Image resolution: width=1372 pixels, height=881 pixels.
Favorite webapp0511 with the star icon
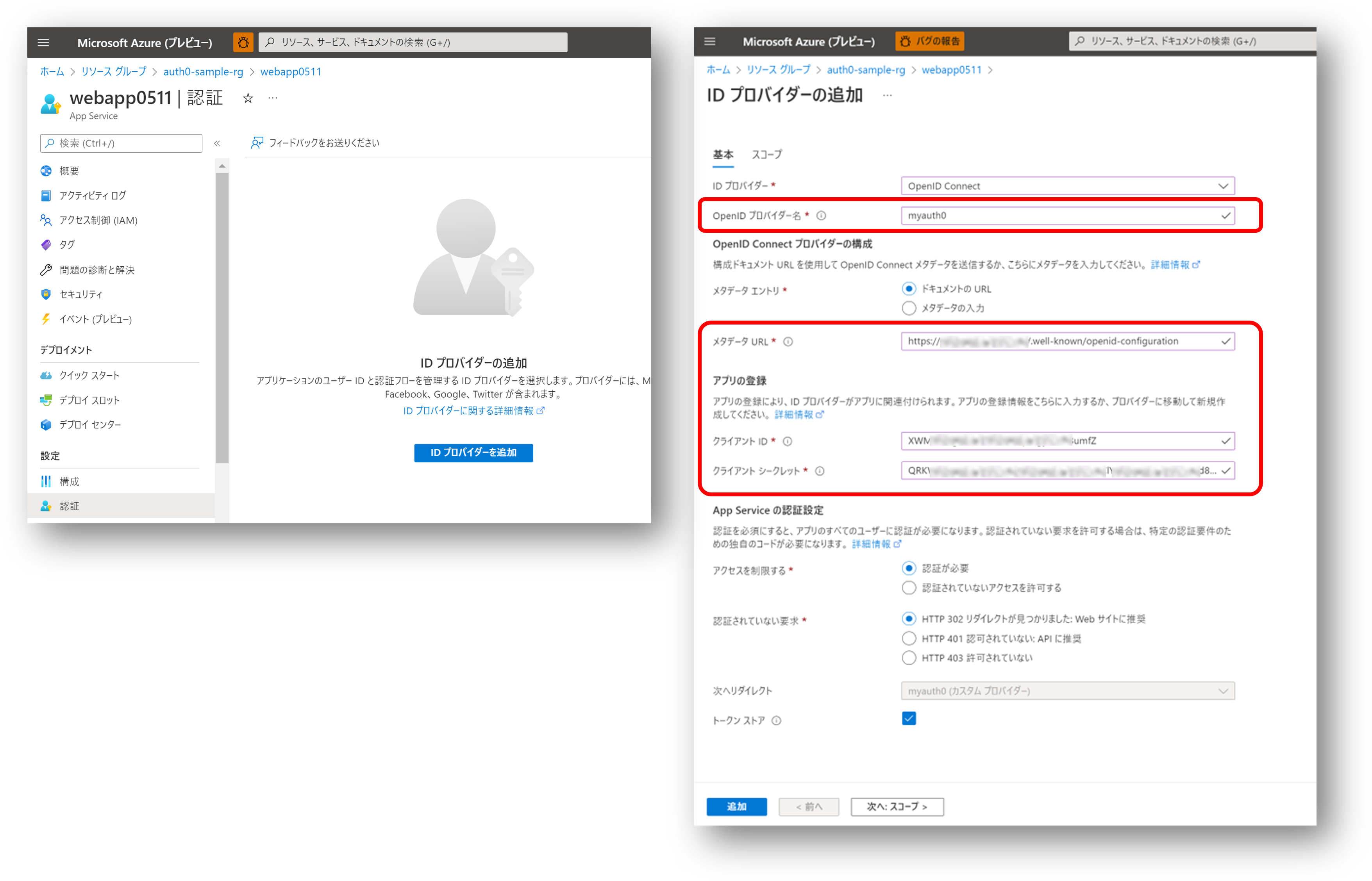pos(248,98)
